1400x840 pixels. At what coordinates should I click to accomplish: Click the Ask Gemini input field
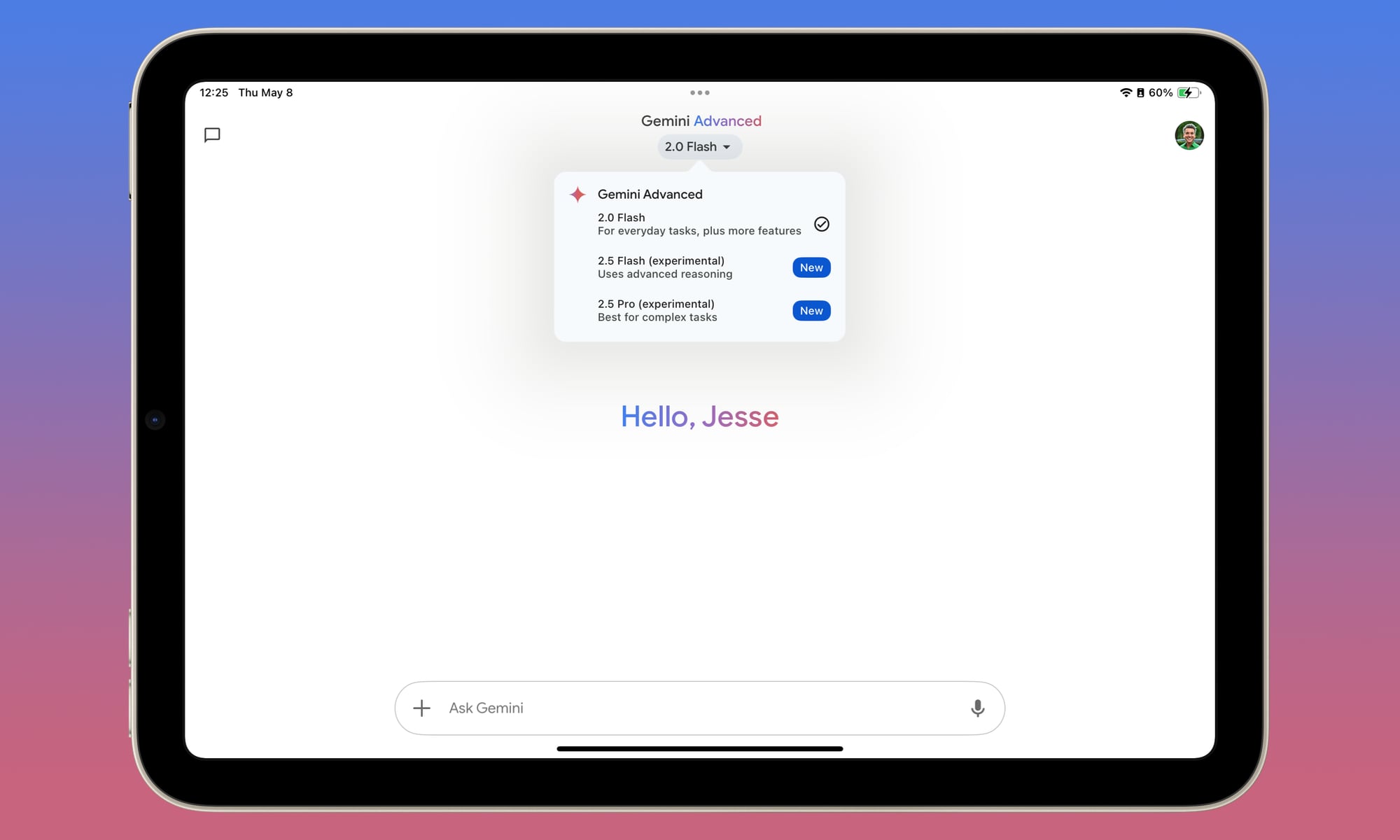pos(630,708)
